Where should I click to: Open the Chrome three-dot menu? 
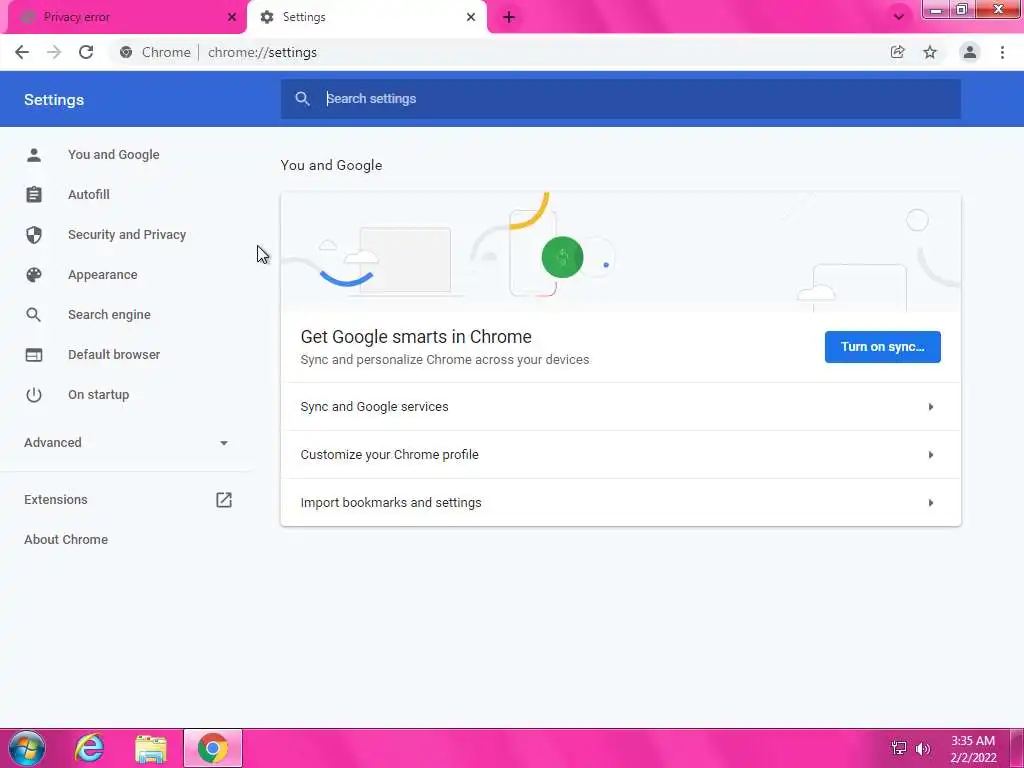(1002, 52)
